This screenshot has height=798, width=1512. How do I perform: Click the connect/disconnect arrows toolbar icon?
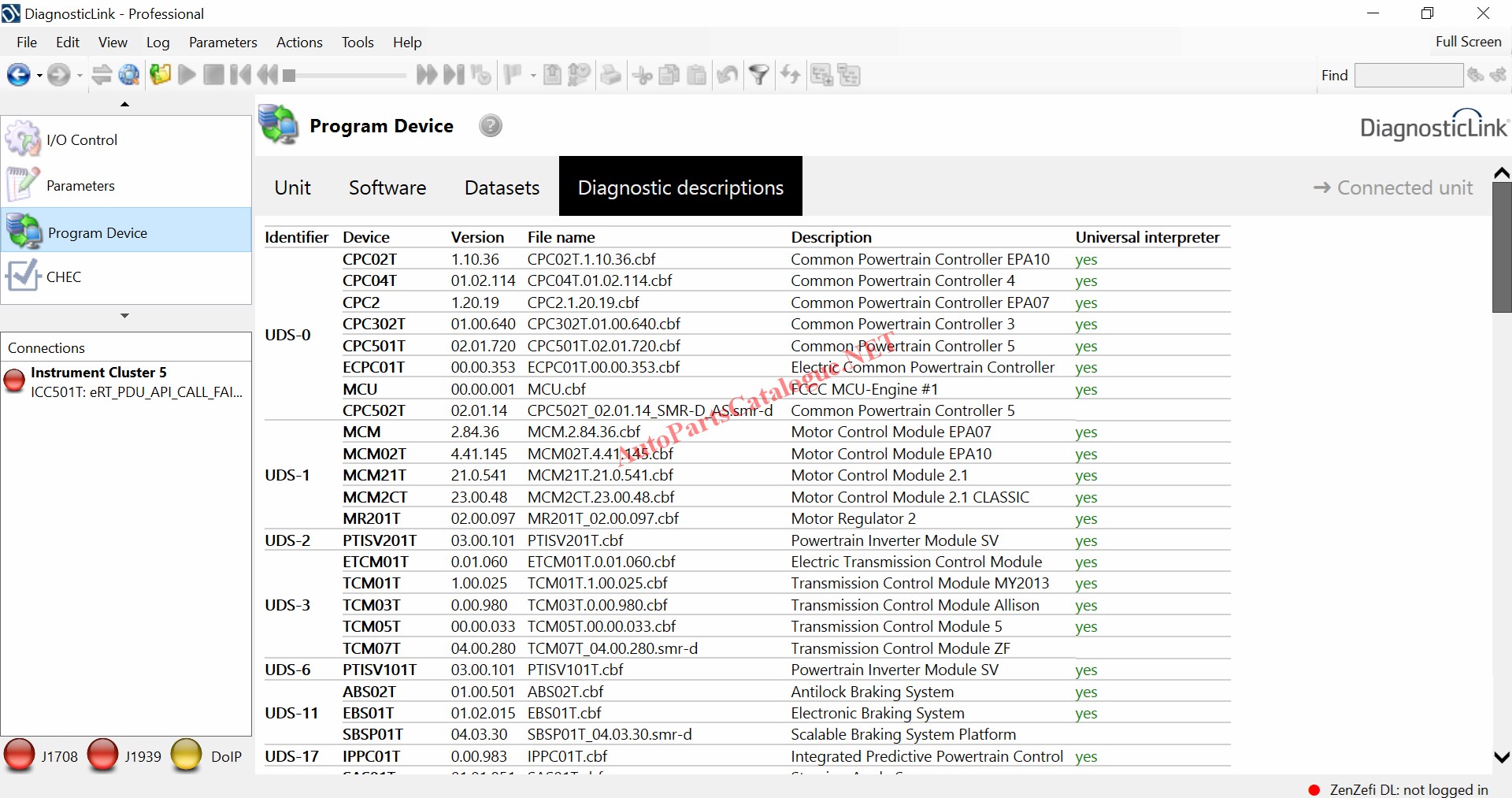(102, 75)
